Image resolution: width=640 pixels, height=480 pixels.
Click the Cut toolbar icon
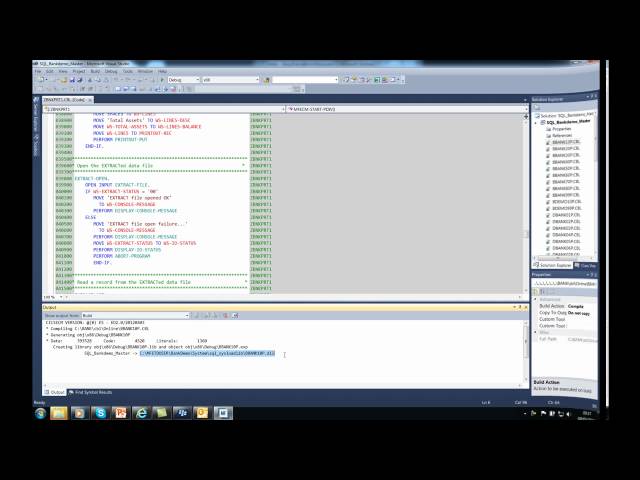pyautogui.click(x=90, y=80)
